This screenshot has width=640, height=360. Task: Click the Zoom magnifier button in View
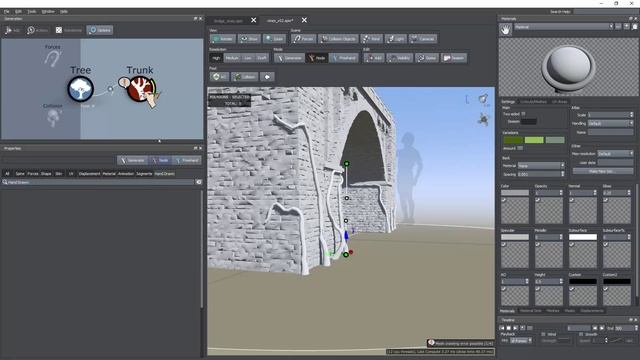click(x=274, y=39)
